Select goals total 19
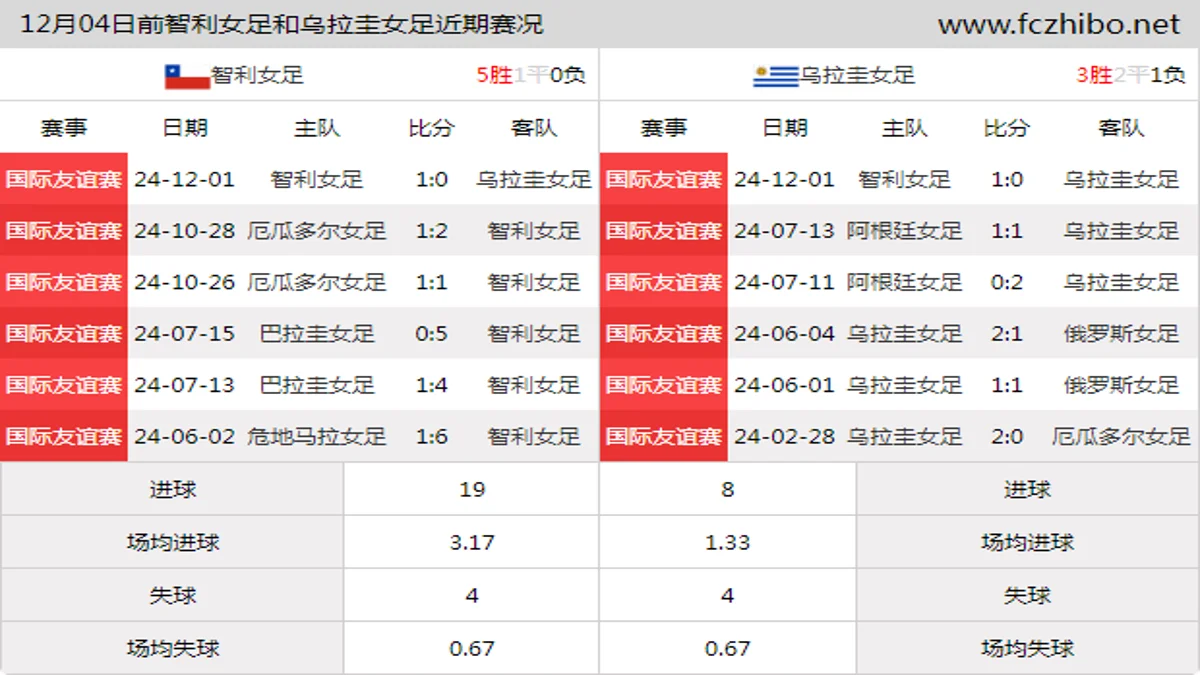The height and width of the screenshot is (675, 1200). pyautogui.click(x=472, y=489)
